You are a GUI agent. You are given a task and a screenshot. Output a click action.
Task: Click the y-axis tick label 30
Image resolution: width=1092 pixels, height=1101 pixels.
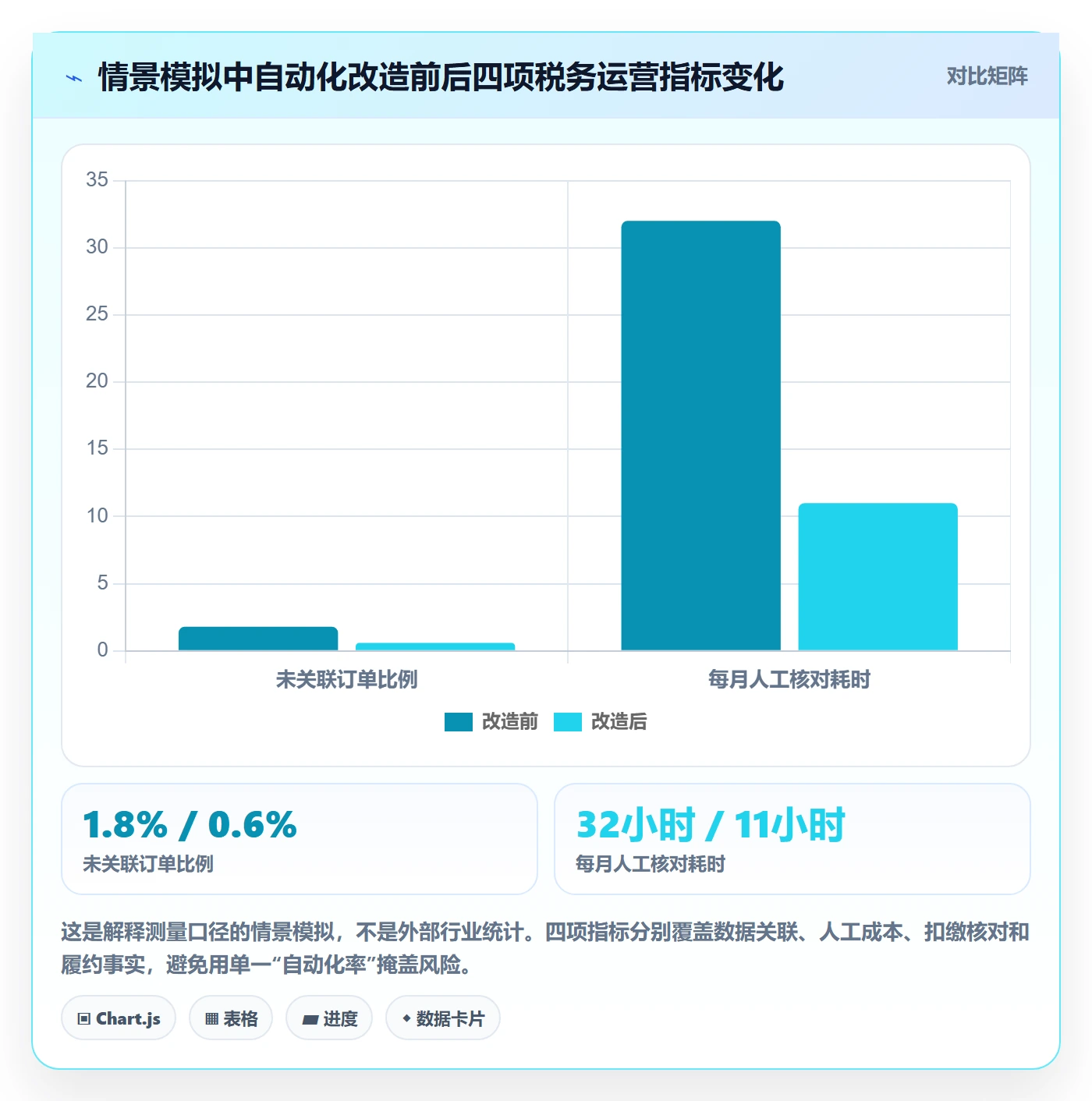pos(97,247)
